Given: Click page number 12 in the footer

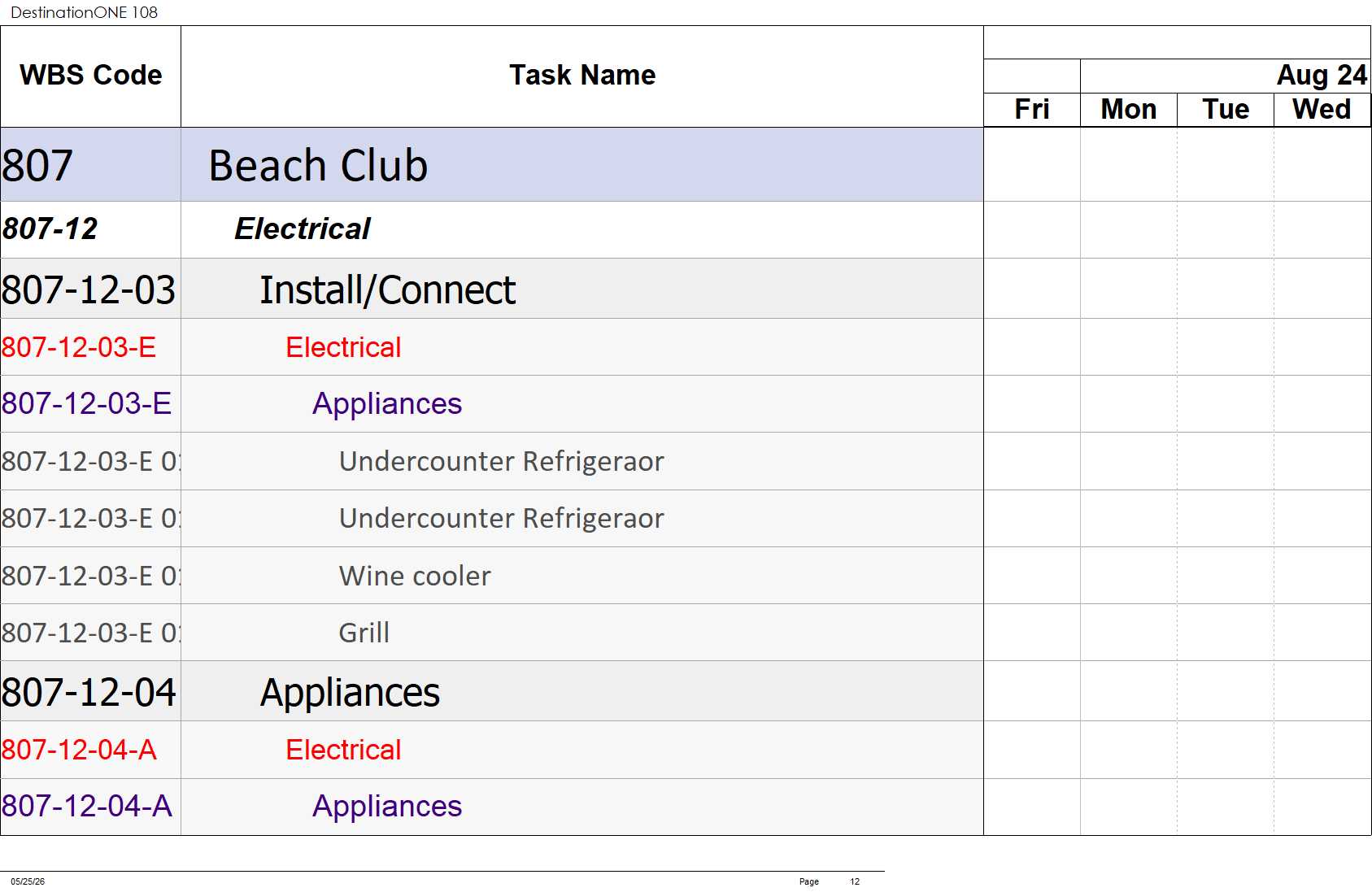Looking at the screenshot, I should tap(855, 881).
